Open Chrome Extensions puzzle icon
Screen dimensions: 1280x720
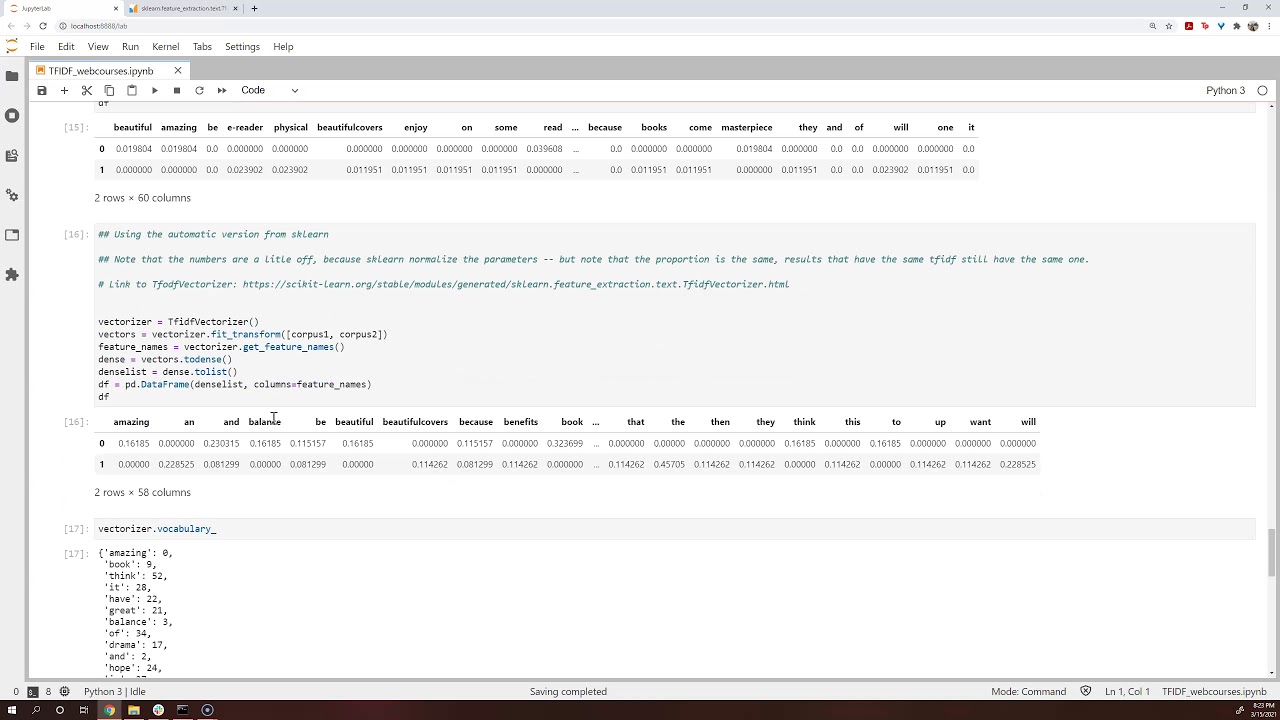coord(1237,26)
